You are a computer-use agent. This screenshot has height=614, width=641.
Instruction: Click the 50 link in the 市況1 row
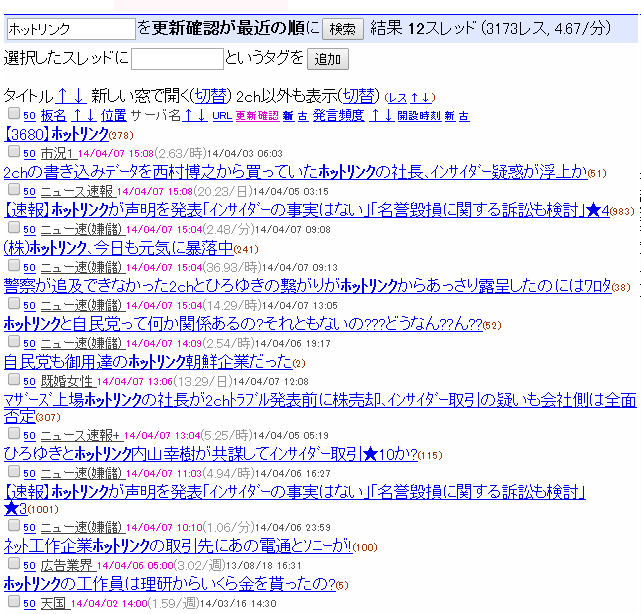tap(29, 154)
